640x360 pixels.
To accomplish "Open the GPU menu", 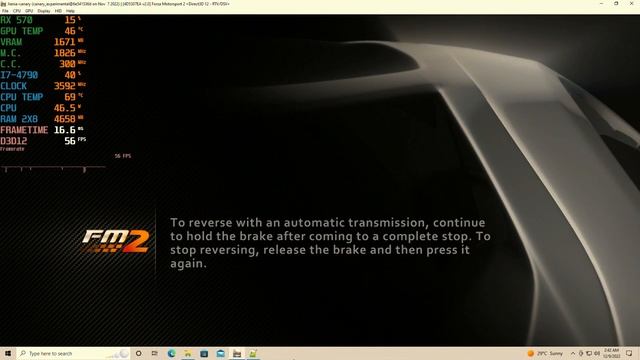I will [29, 11].
